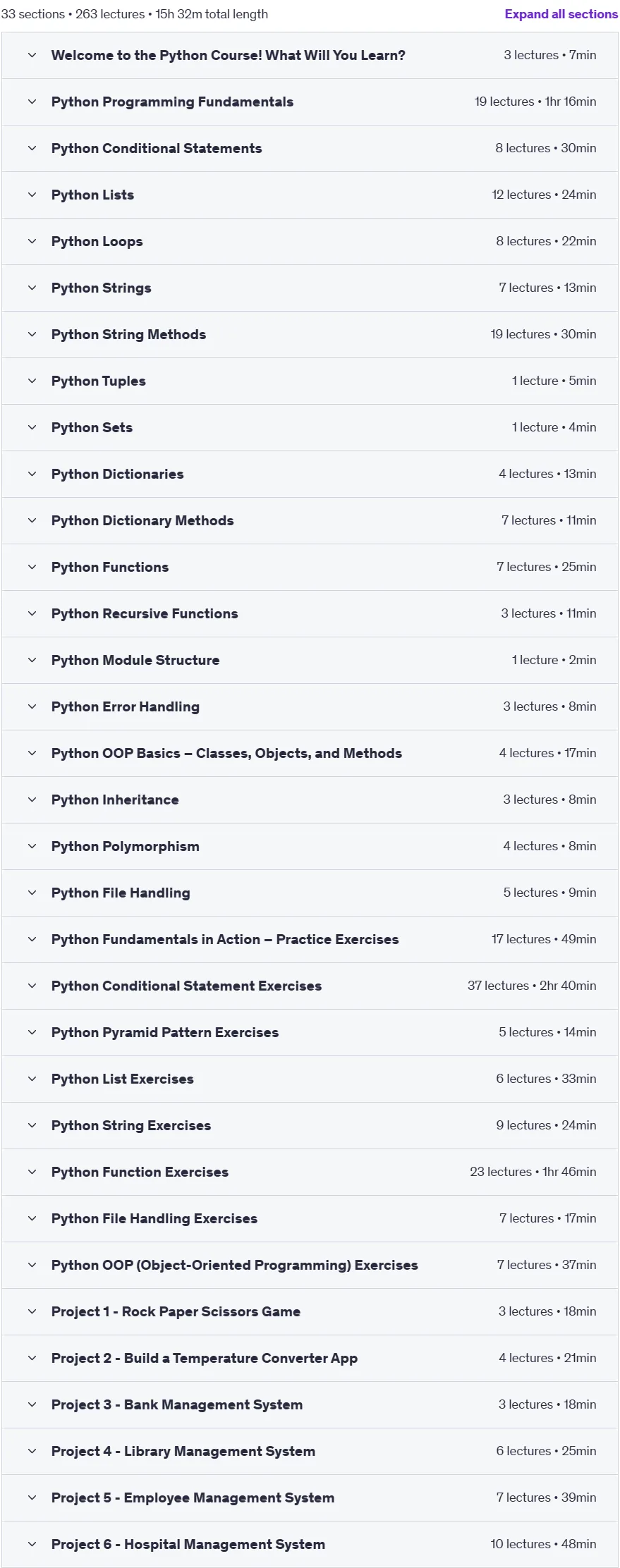Screen dimensions: 620x1568
Task: Open Project 1 - Rock Paper Scissors Game
Action: [x=176, y=1311]
